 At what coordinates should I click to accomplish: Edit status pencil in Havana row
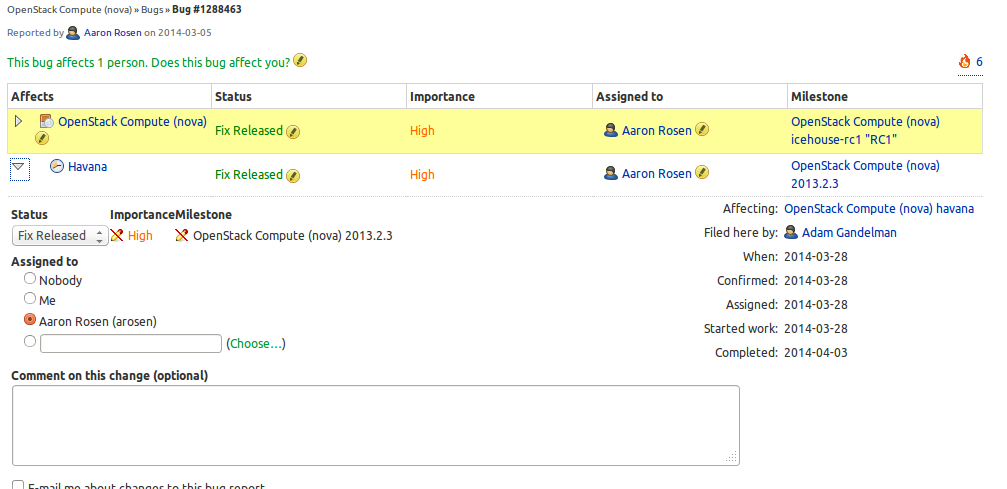(293, 175)
